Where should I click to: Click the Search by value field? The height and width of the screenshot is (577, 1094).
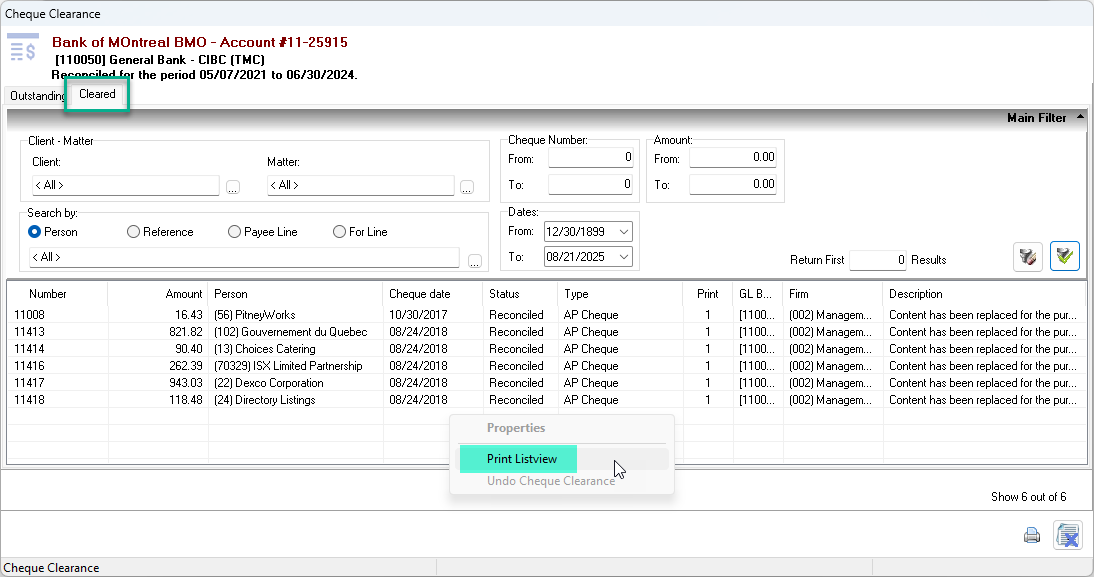tap(244, 257)
